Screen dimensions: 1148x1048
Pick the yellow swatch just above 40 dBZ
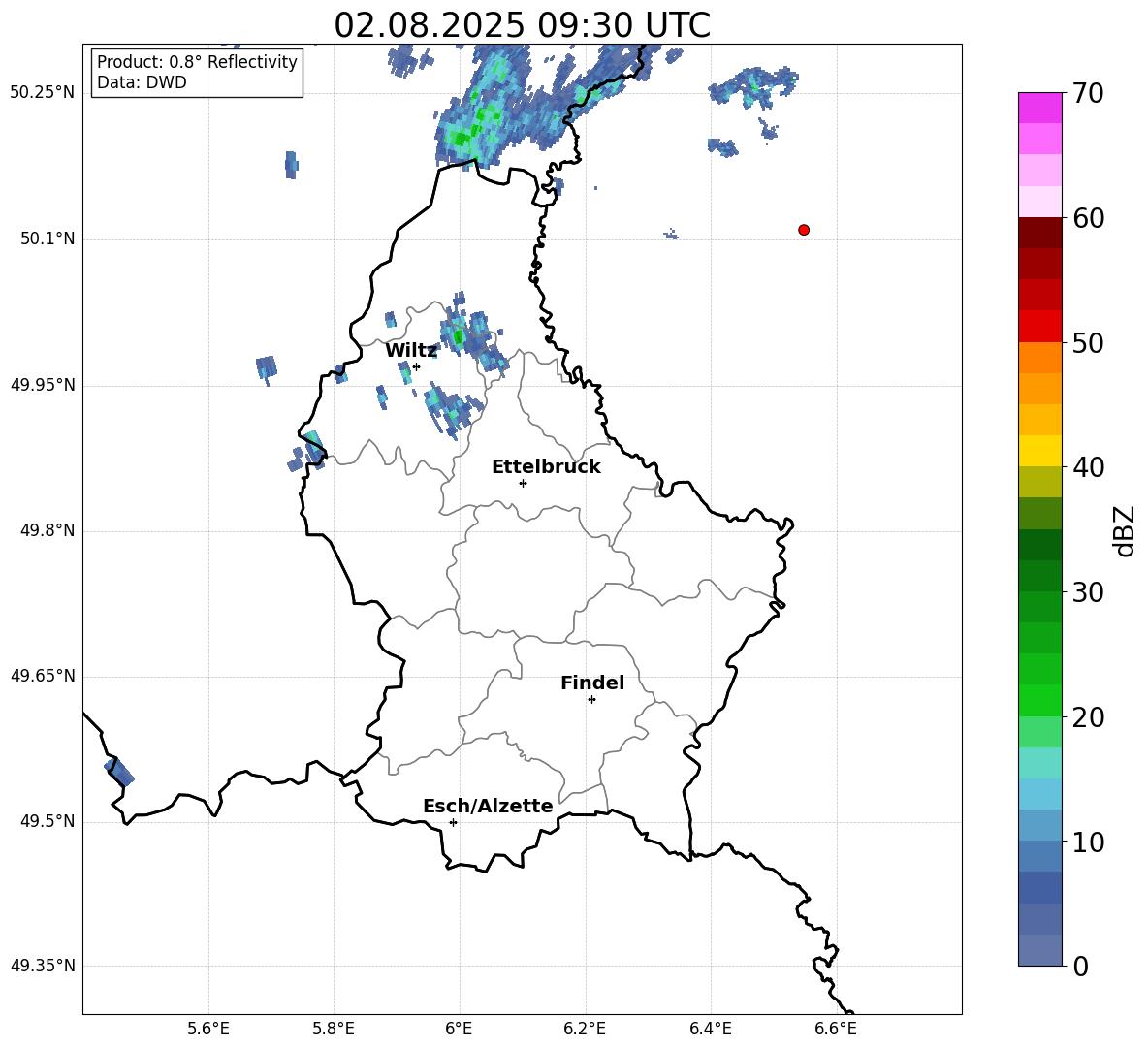[x=1040, y=451]
